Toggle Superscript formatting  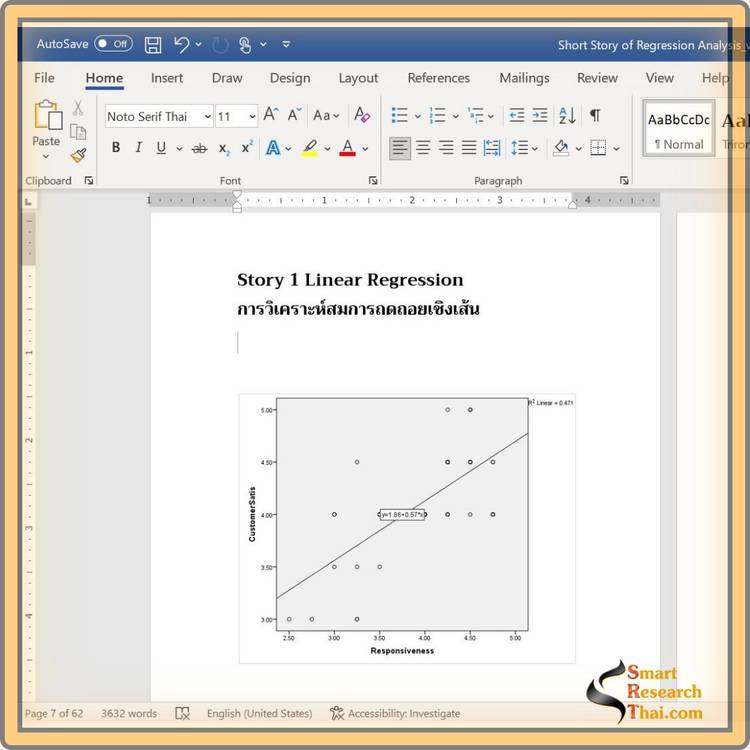pos(247,147)
